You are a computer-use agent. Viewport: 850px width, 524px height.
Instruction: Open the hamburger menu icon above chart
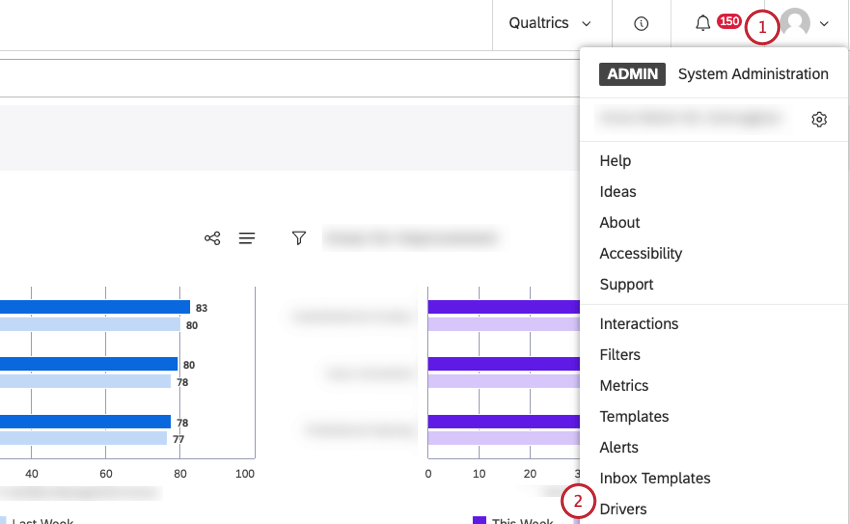pos(247,238)
